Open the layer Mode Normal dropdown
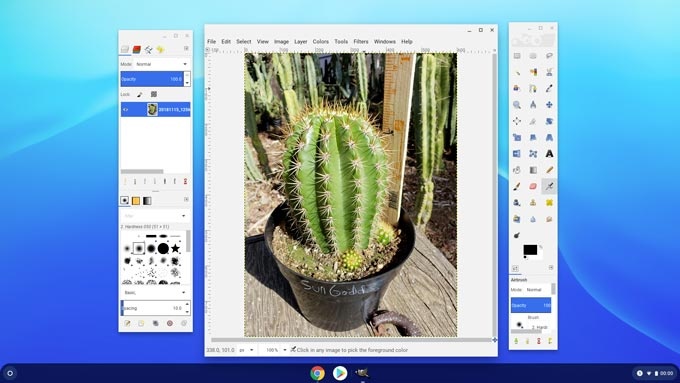The image size is (680, 383). coord(161,64)
